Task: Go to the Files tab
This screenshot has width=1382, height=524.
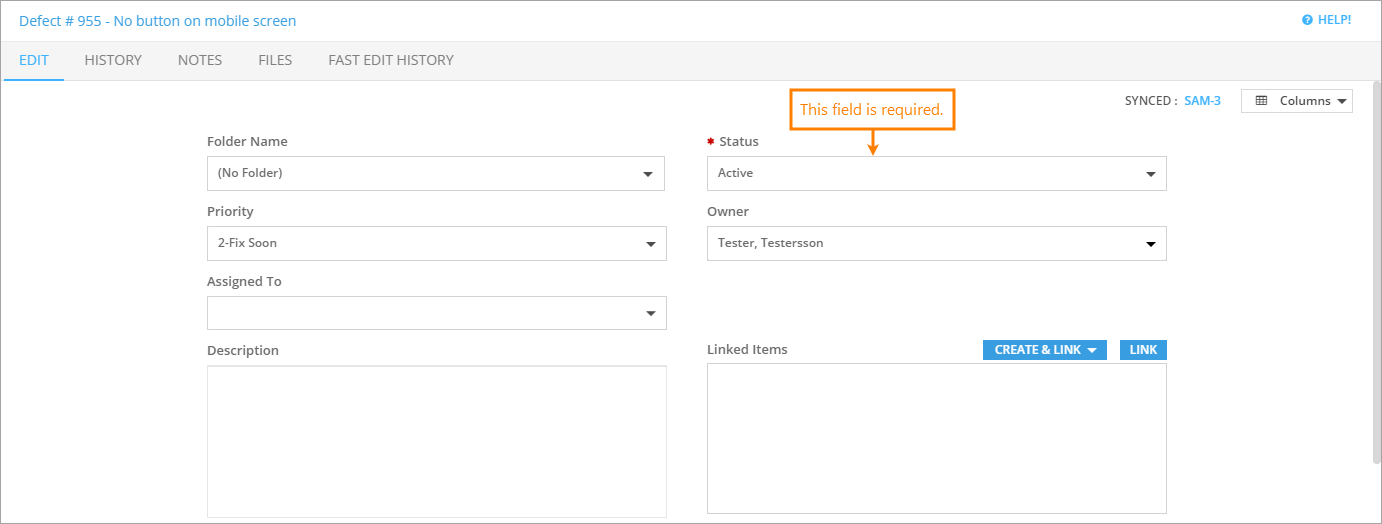Action: pyautogui.click(x=275, y=60)
